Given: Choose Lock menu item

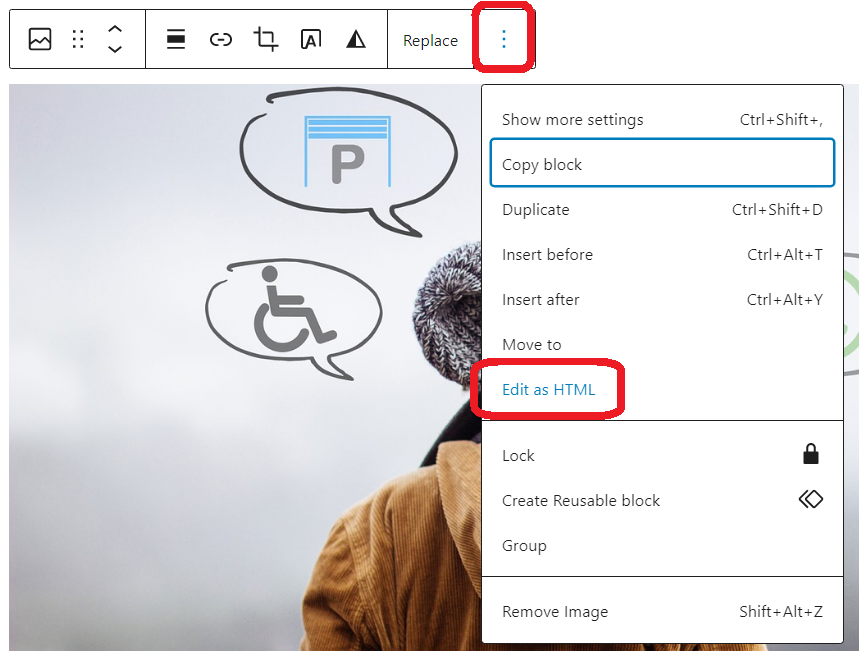Looking at the screenshot, I should tap(662, 455).
